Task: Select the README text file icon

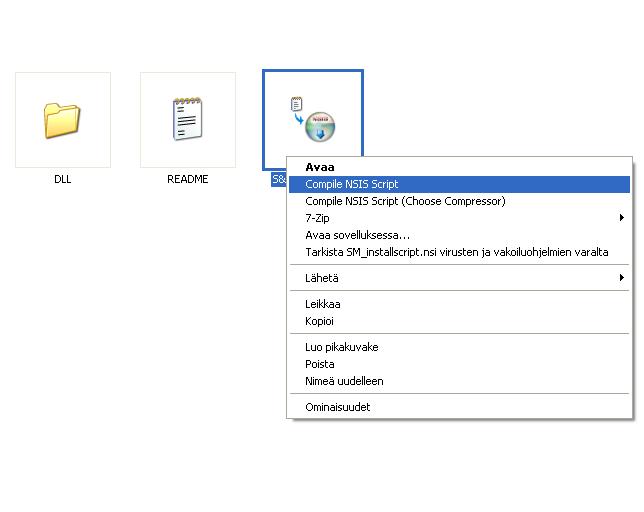Action: [x=188, y=119]
